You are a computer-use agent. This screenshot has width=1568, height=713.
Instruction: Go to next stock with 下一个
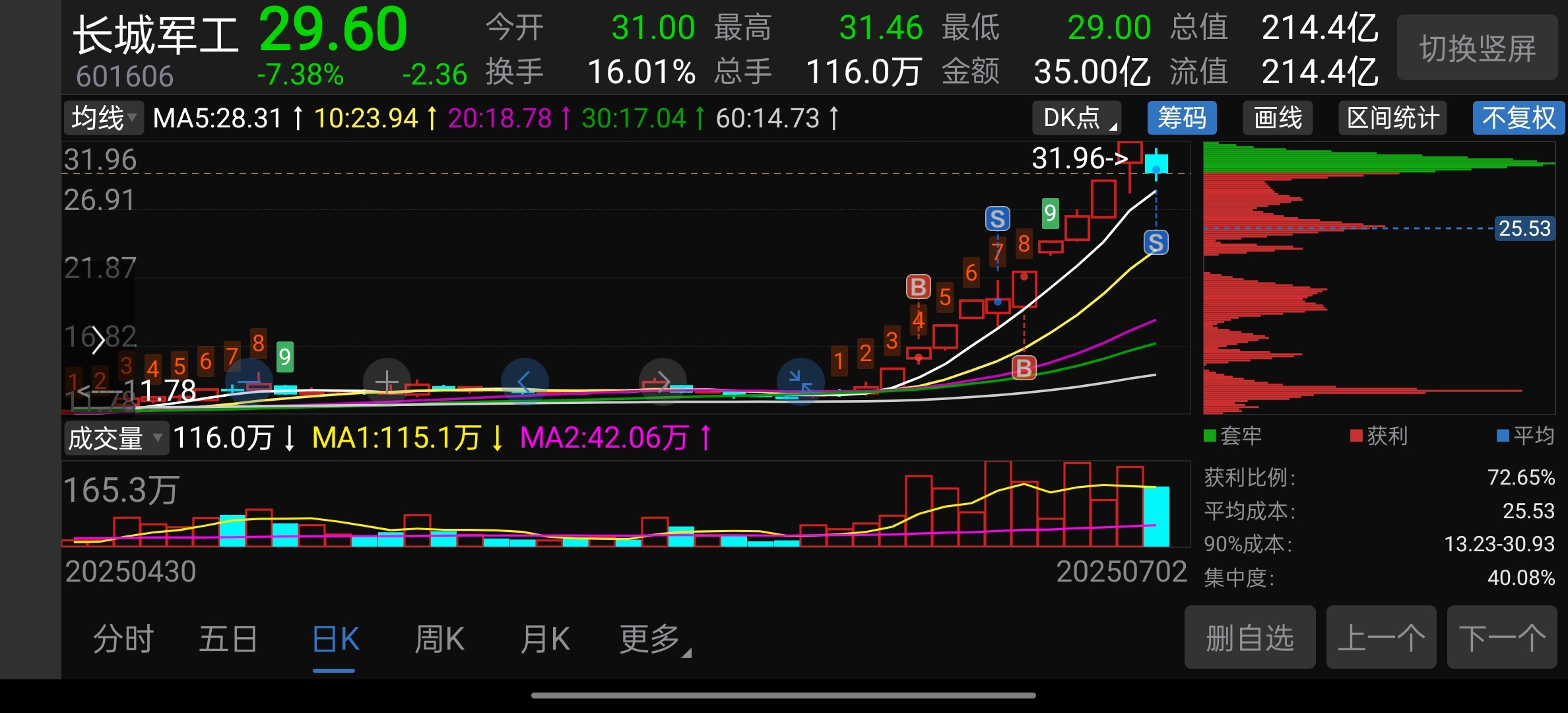tap(1502, 638)
